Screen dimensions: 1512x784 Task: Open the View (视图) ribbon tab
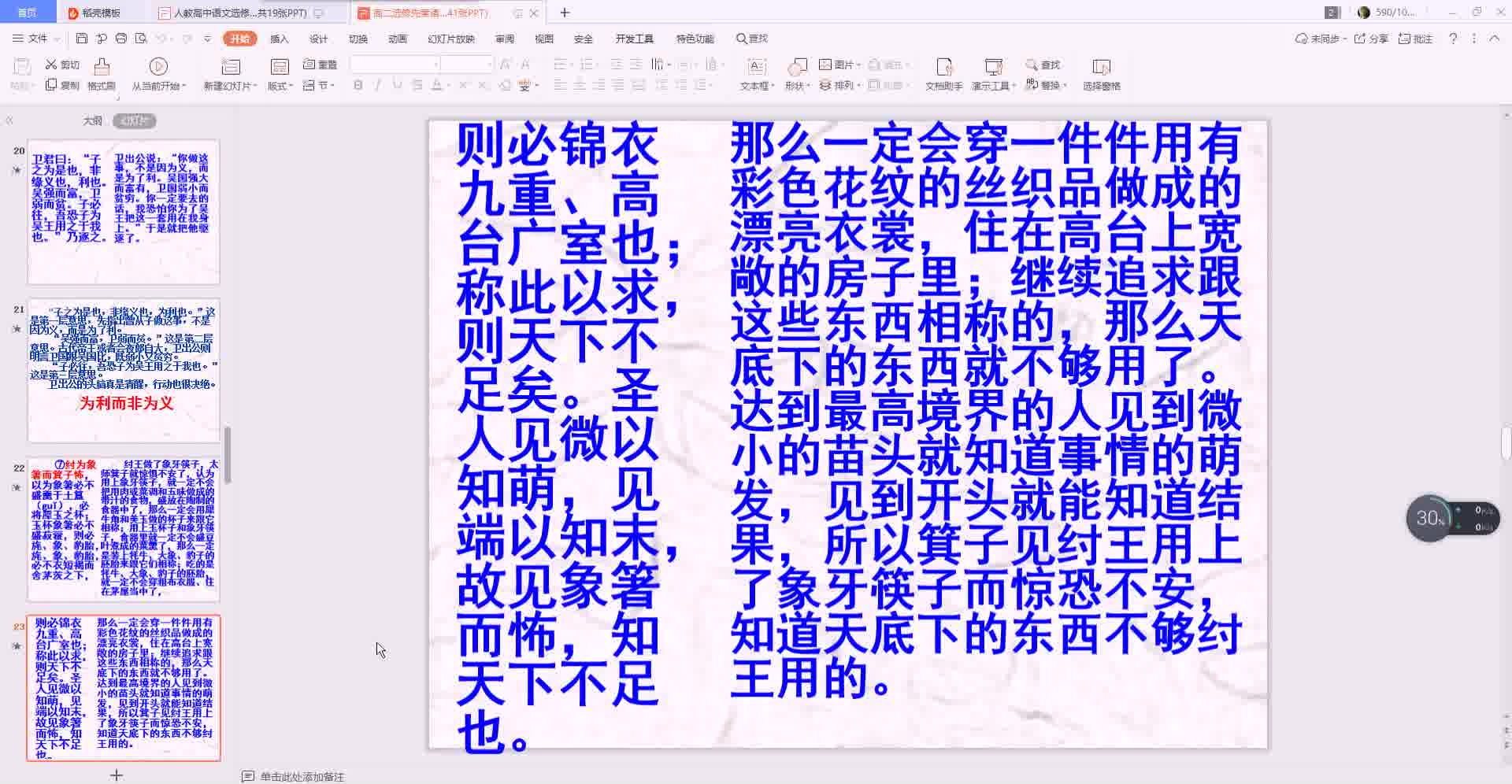[x=544, y=39]
